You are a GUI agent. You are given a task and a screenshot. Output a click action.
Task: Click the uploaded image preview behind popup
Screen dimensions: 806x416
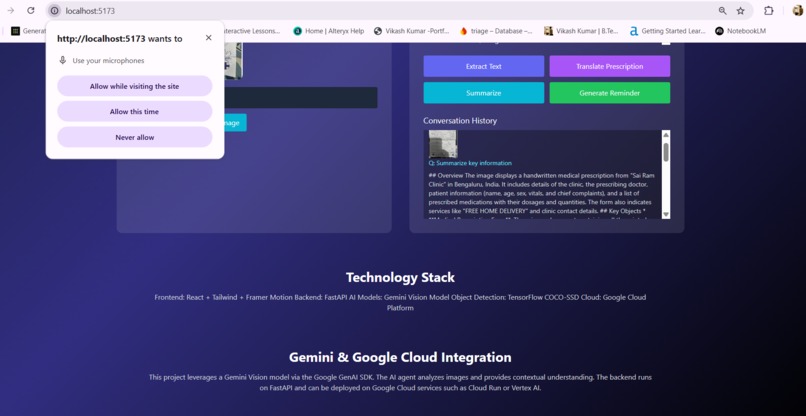click(233, 61)
